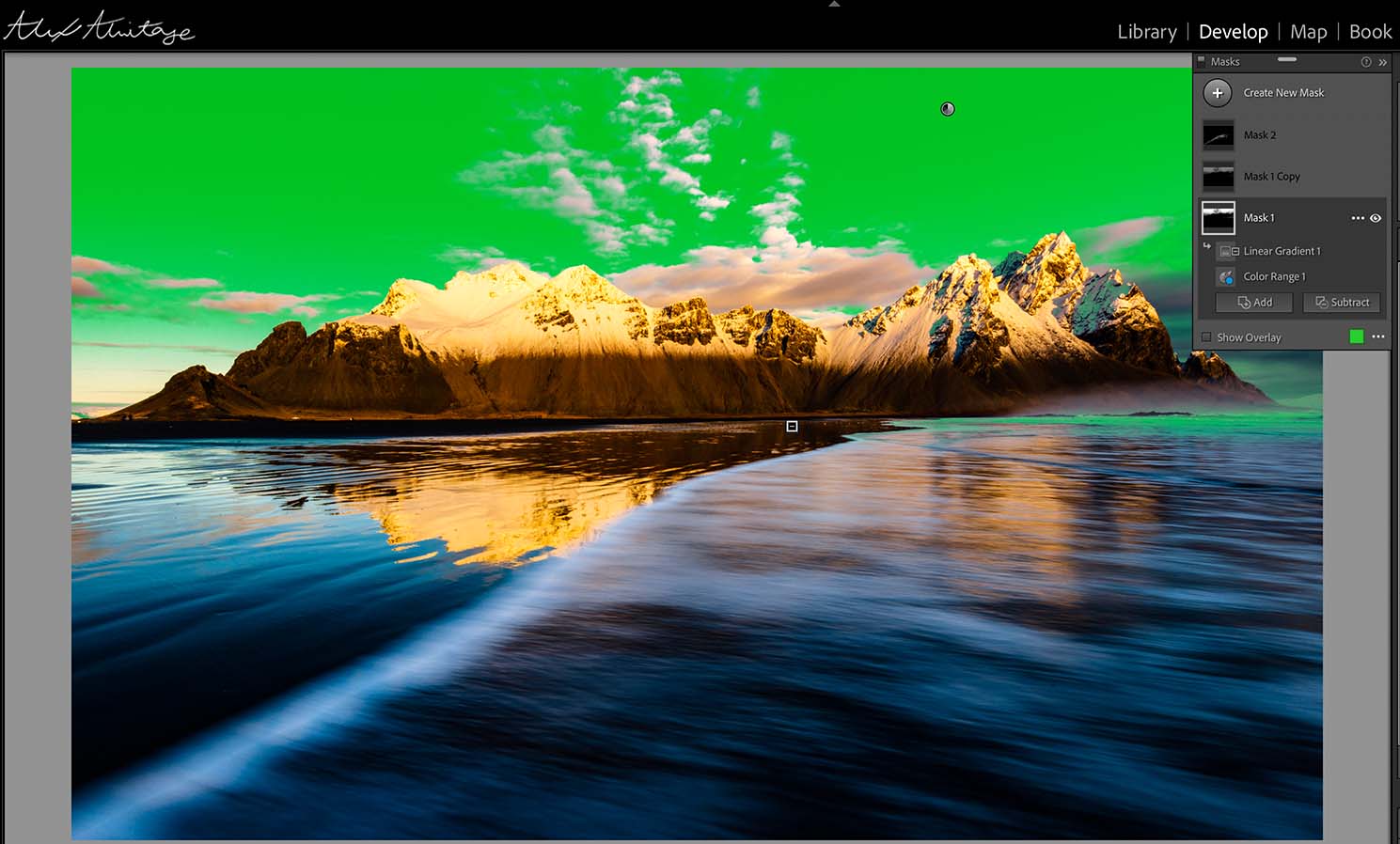Open overlay settings via ellipsis beside swatch
Viewport: 1400px width, 844px height.
point(1378,336)
